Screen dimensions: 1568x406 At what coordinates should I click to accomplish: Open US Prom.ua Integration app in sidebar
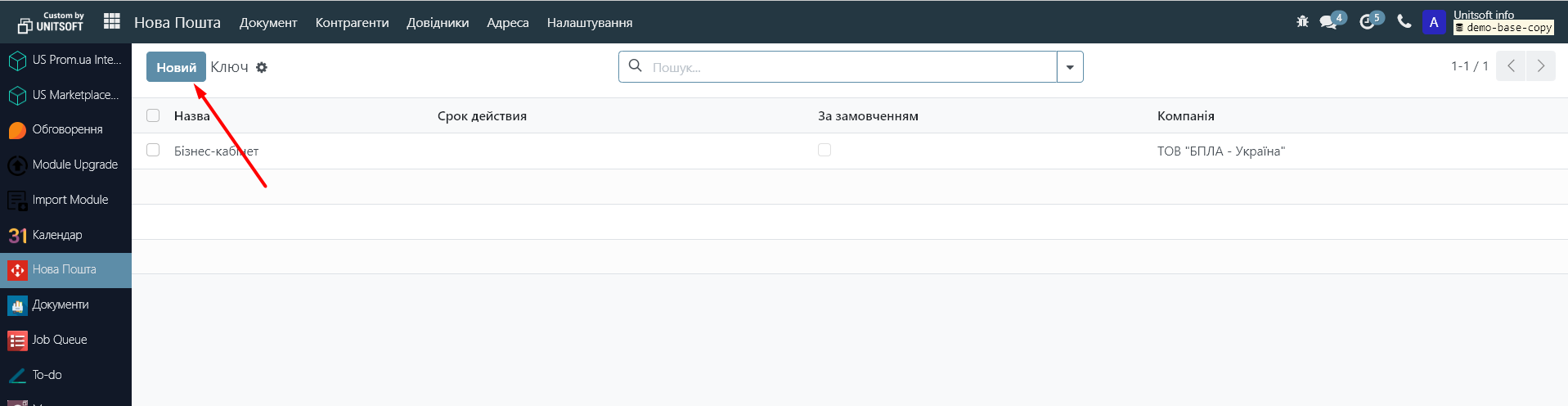(x=65, y=60)
